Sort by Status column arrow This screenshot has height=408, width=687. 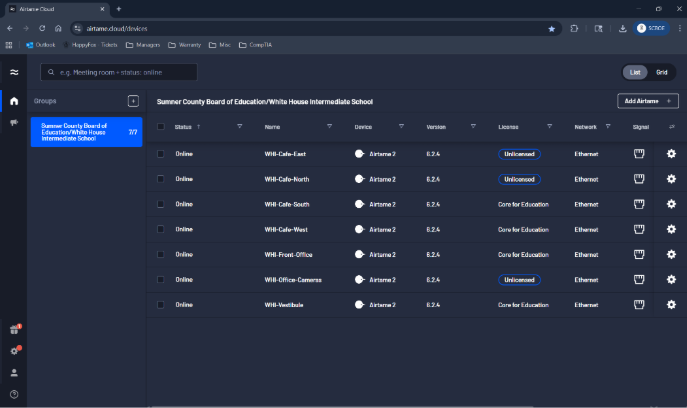pos(198,127)
